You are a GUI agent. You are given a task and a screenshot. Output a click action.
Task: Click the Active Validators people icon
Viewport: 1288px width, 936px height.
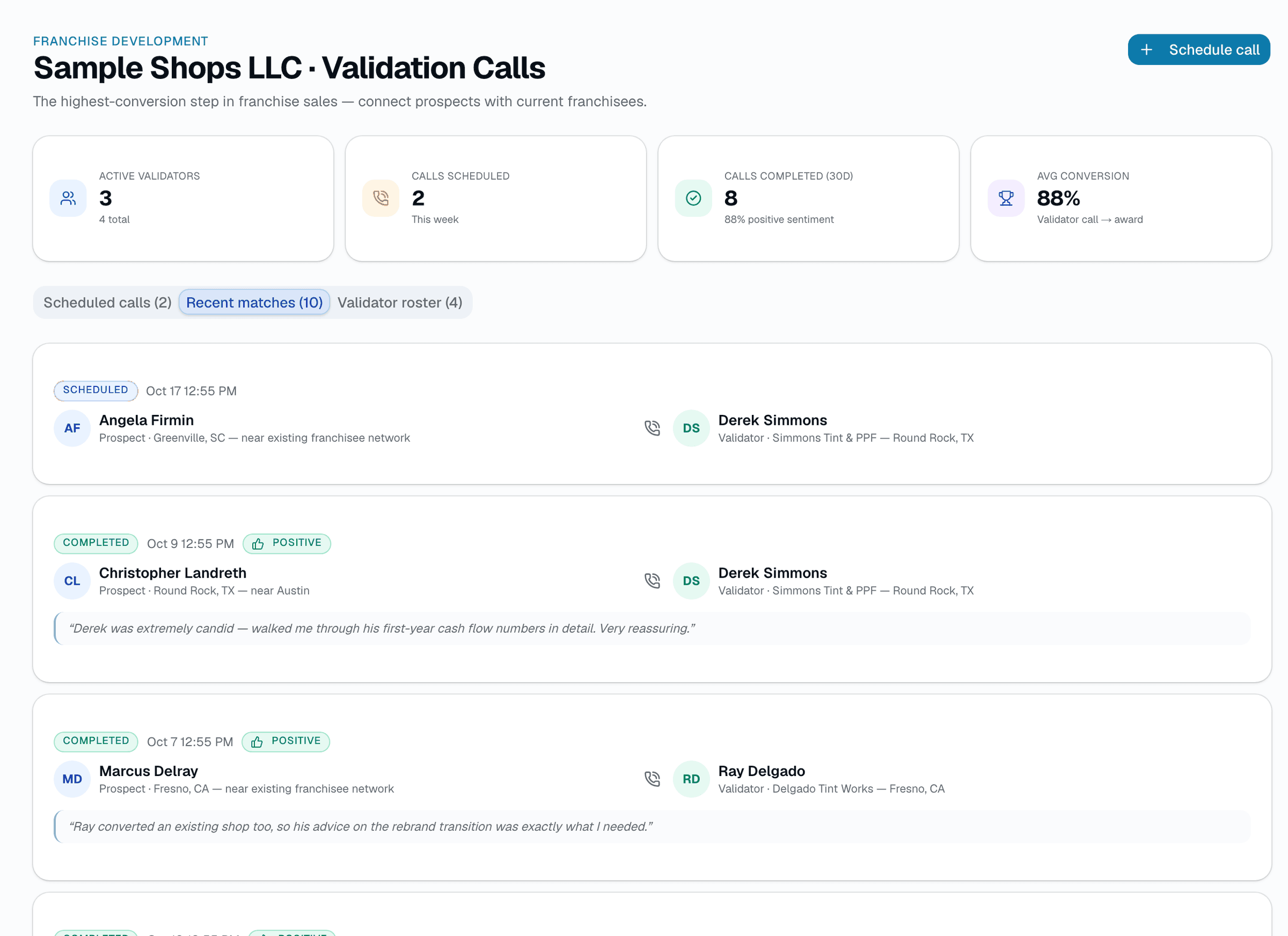[x=68, y=198]
